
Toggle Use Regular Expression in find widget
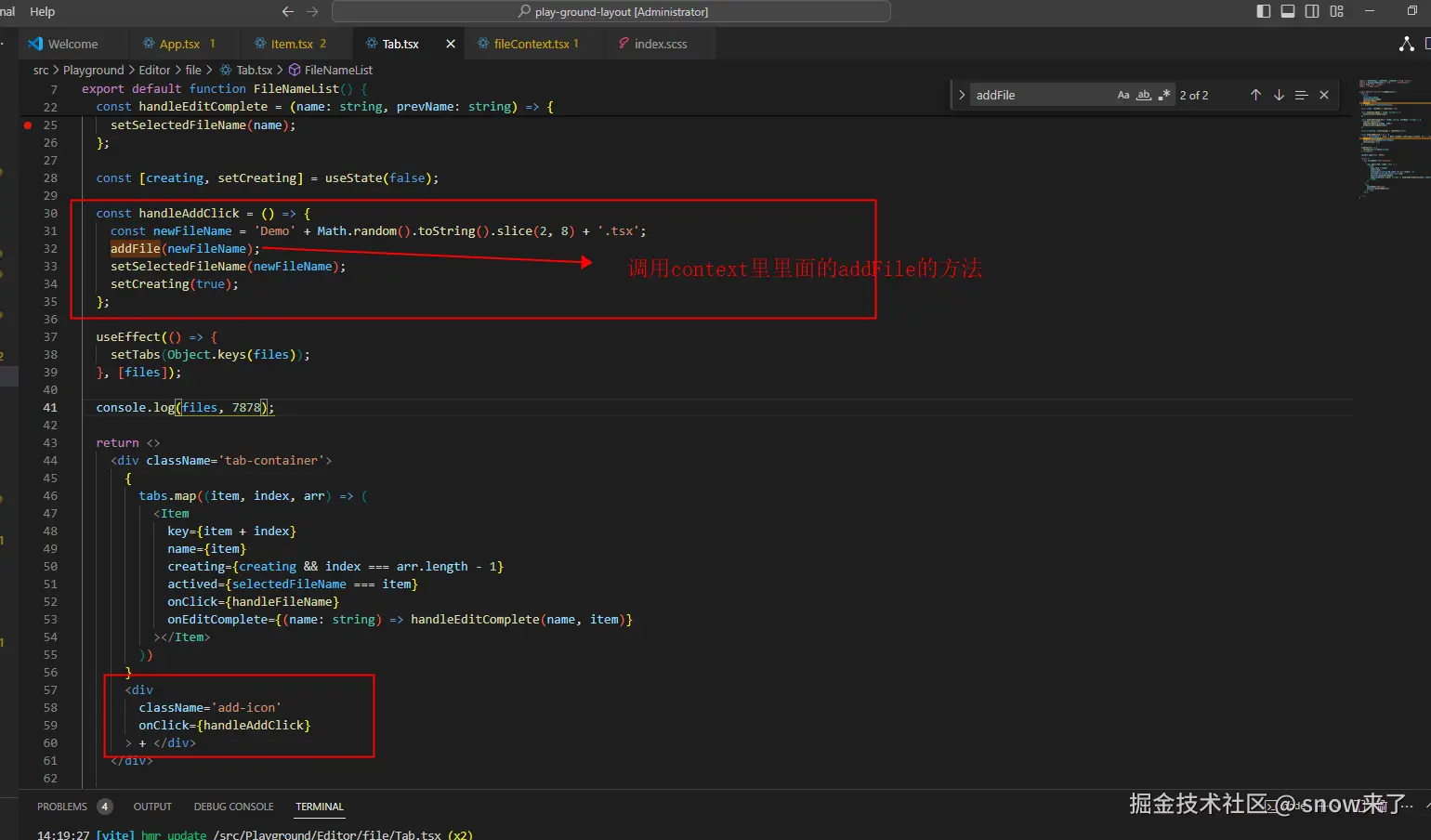[x=1164, y=95]
